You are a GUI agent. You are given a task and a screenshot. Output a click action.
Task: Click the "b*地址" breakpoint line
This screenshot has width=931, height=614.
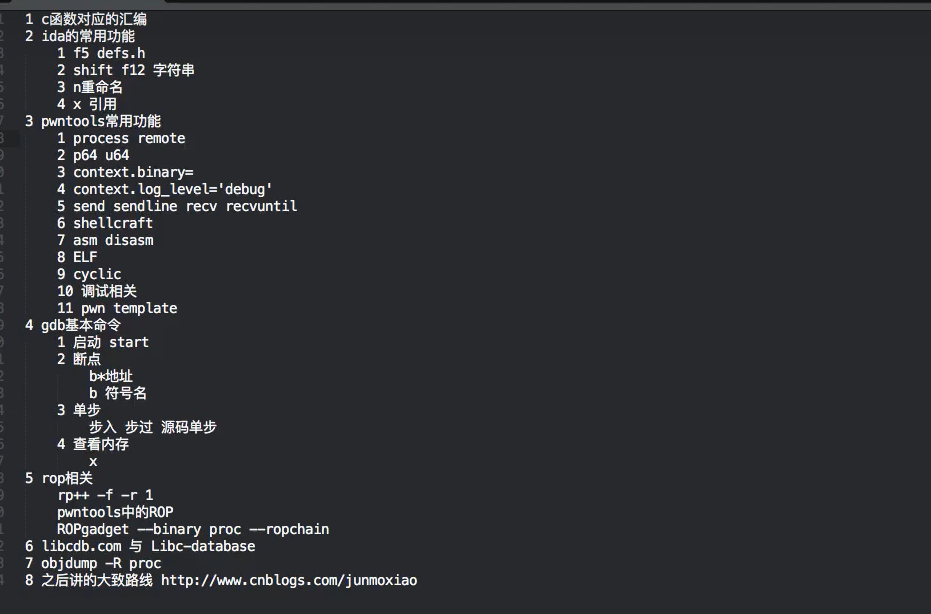click(x=111, y=376)
